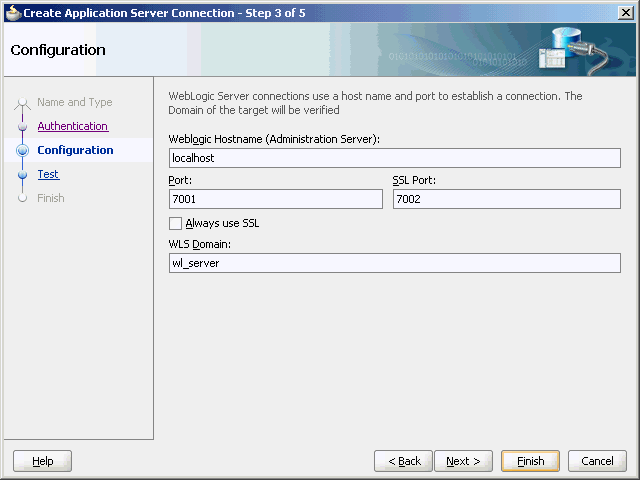Click the Test step bullet icon

pyautogui.click(x=22, y=175)
